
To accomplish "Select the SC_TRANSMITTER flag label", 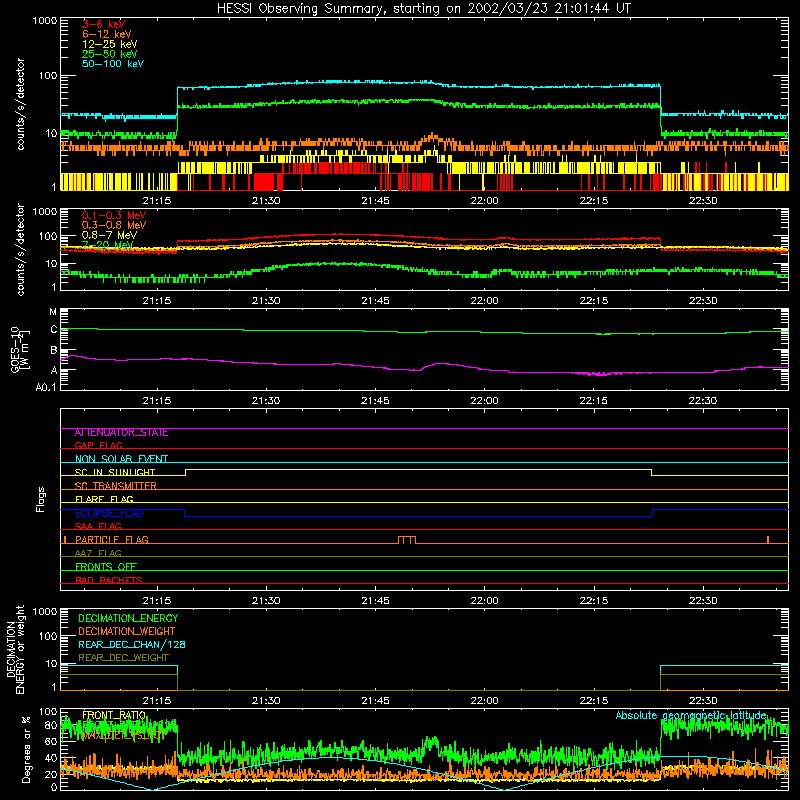I will tap(115, 485).
